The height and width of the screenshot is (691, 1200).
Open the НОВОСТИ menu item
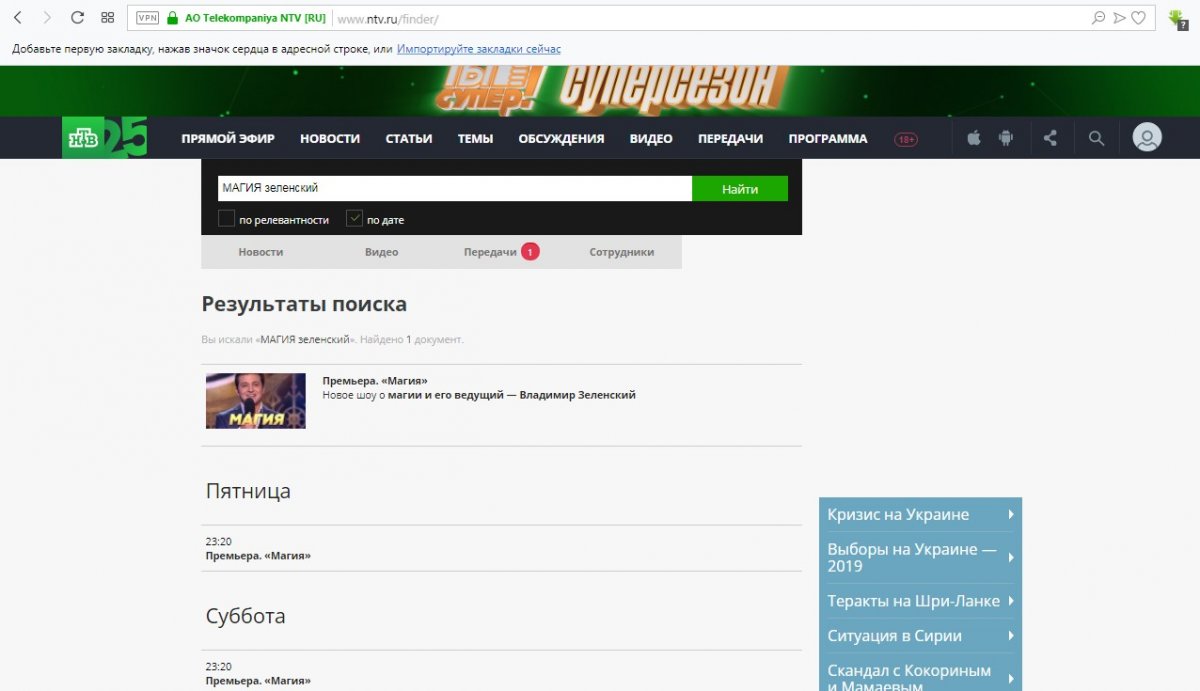coord(330,139)
